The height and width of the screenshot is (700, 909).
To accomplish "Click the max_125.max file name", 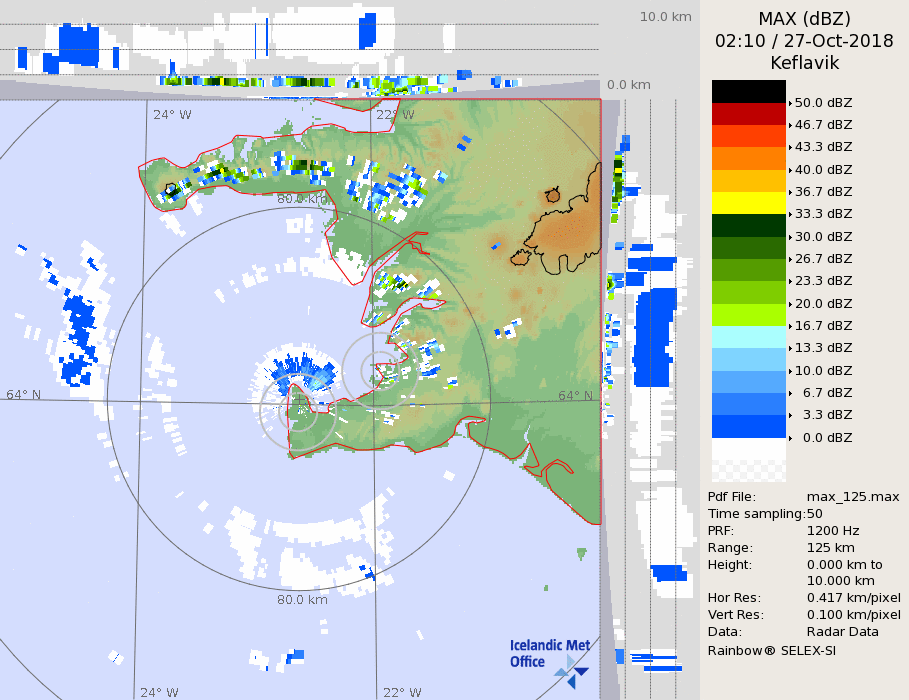I will 853,497.
